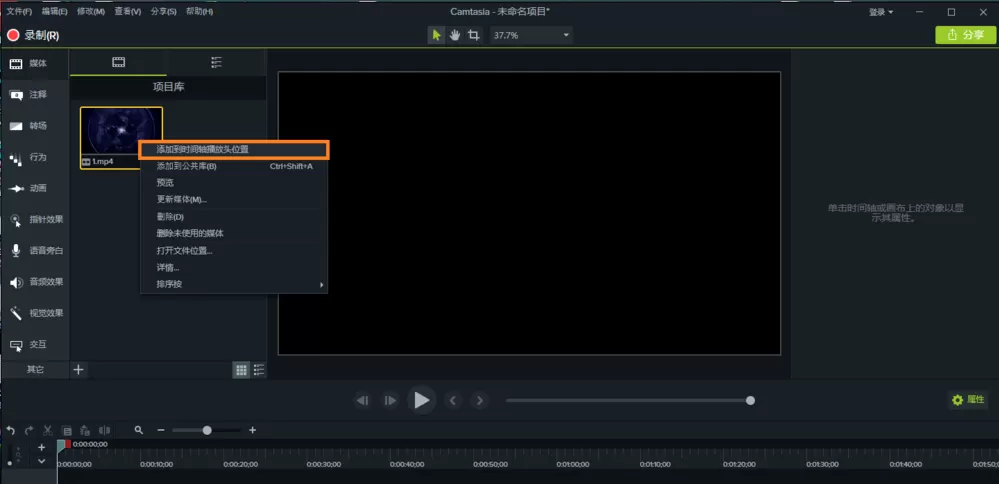This screenshot has width=999, height=484.
Task: Click the undo arrow in timeline toolbar
Action: coord(11,431)
